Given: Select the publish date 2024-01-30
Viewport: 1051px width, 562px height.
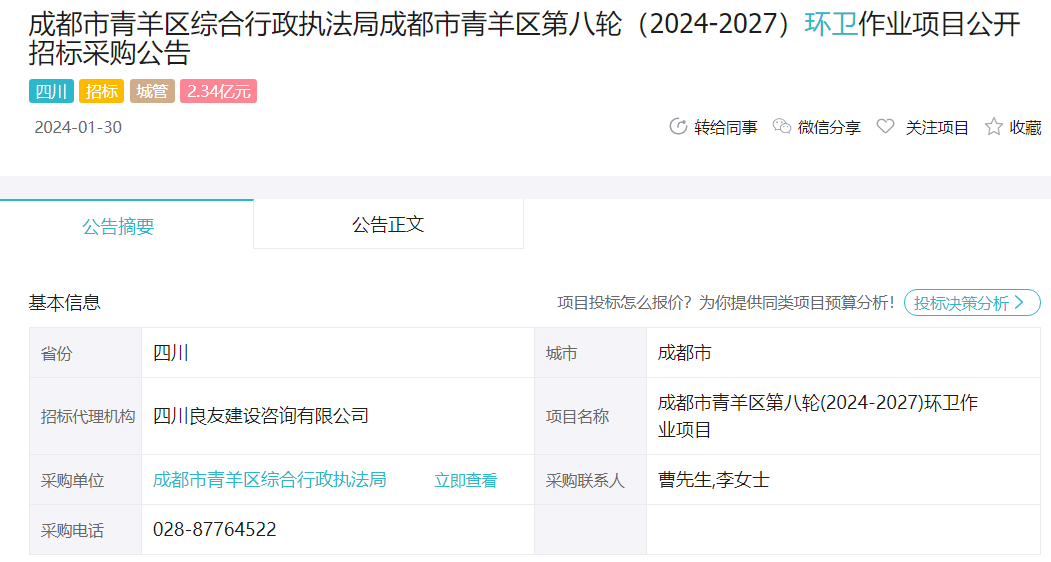Looking at the screenshot, I should 78,127.
